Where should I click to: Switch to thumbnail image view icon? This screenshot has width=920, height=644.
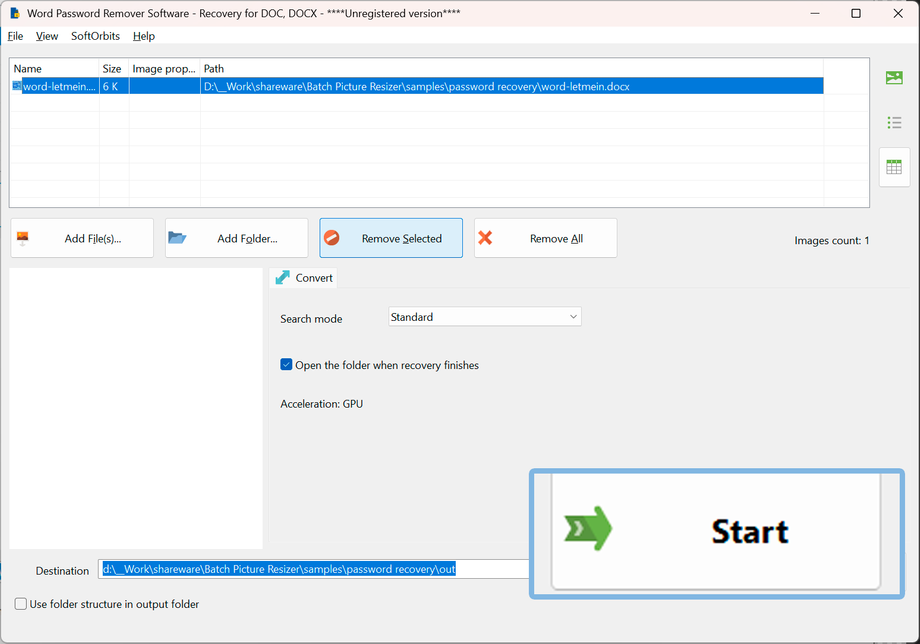pos(894,77)
